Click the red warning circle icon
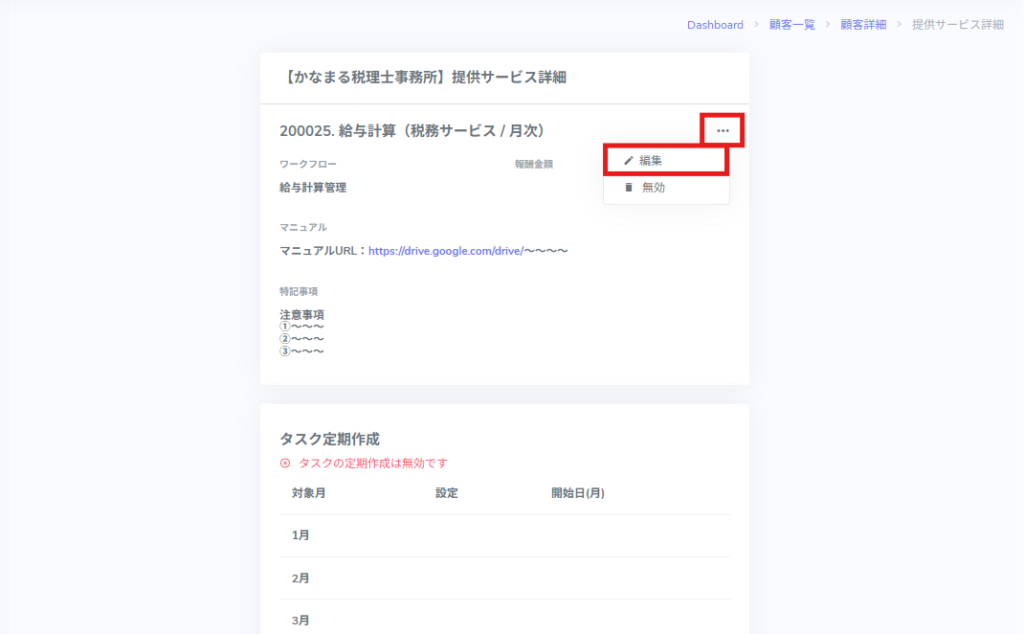This screenshot has height=634, width=1024. click(285, 463)
